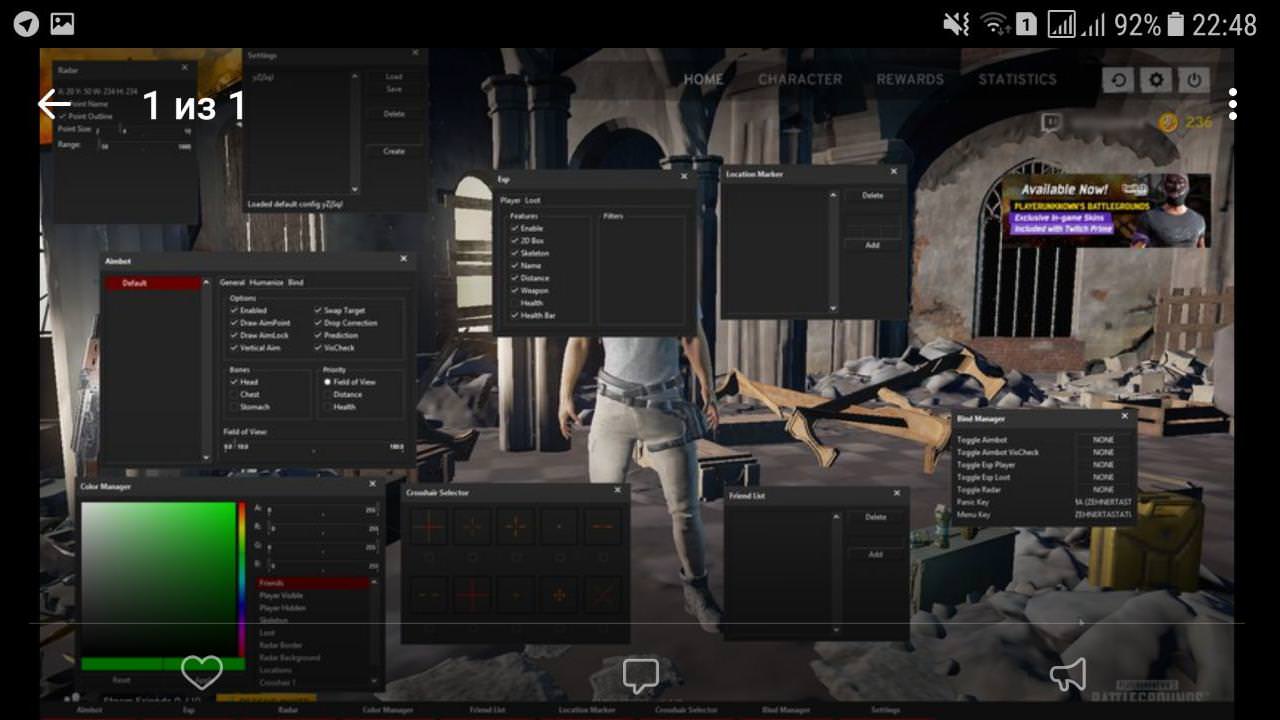Toggle the Skeleton checkbox in Esp features
1280x720 pixels.
click(514, 253)
